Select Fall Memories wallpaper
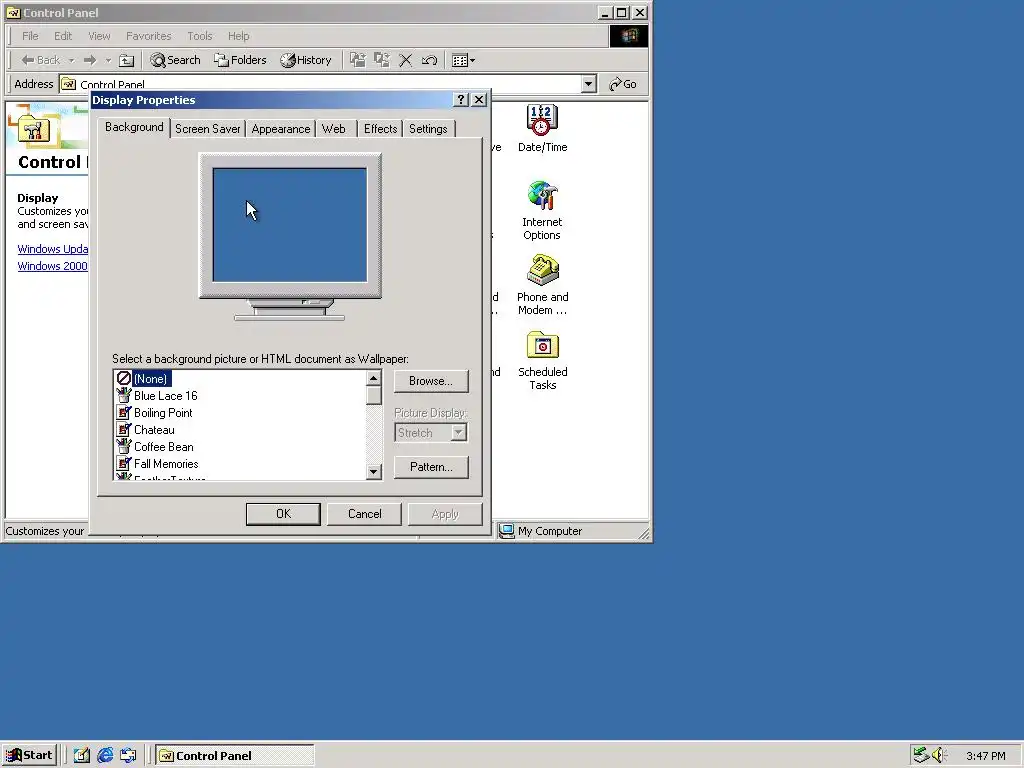The width and height of the screenshot is (1024, 768). pyautogui.click(x=166, y=464)
